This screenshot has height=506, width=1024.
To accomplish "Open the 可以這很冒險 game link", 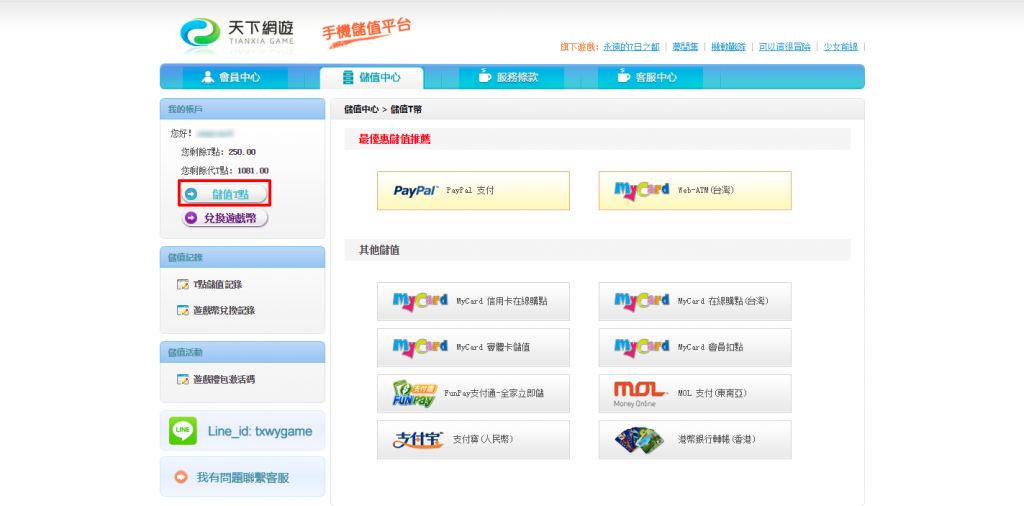I will pyautogui.click(x=784, y=47).
